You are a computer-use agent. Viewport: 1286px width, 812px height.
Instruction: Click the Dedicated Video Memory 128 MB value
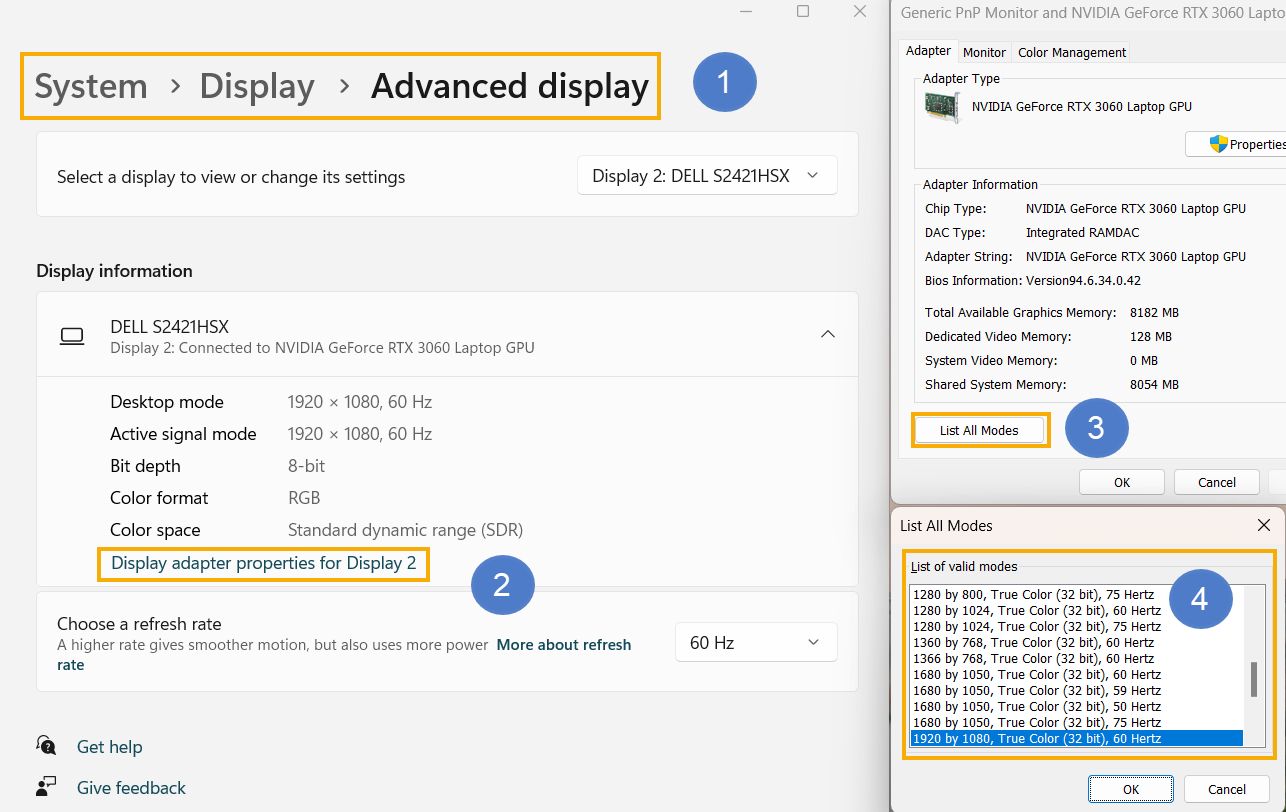pyautogui.click(x=1151, y=337)
